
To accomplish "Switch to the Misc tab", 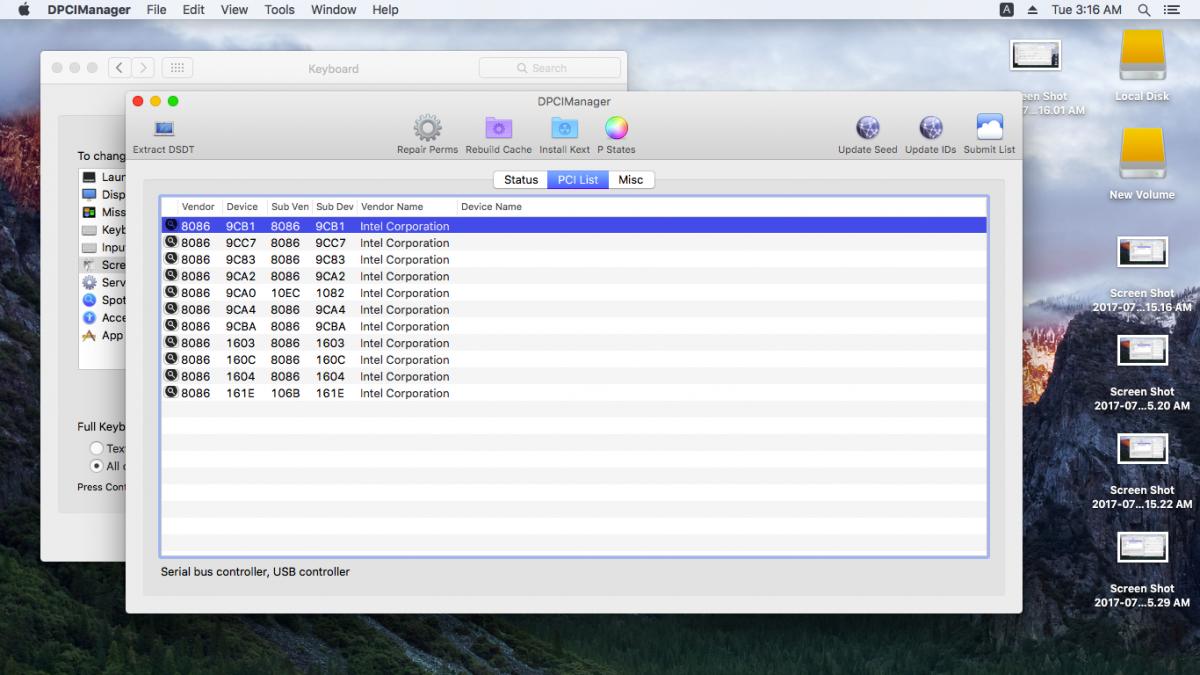I will [630, 180].
